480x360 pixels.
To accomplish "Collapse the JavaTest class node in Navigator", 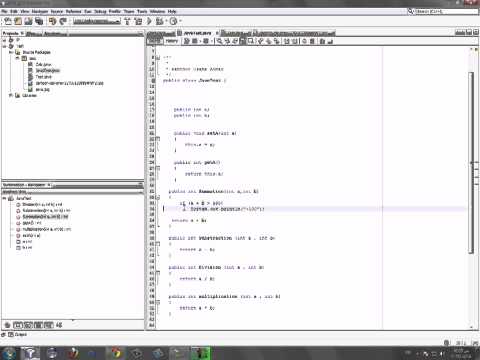I will pyautogui.click(x=5, y=198).
